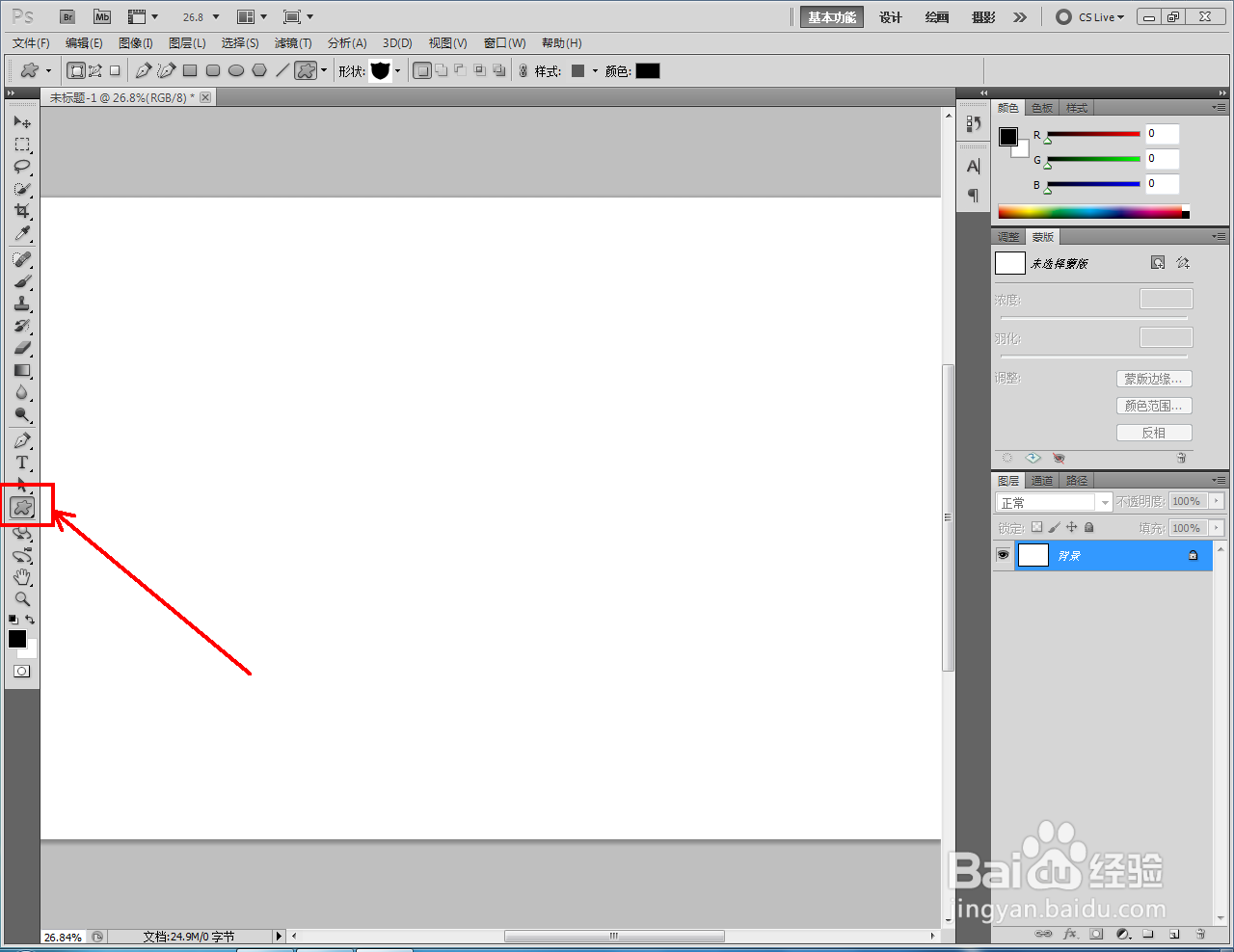
Task: Toggle the style link chain icon
Action: (523, 70)
